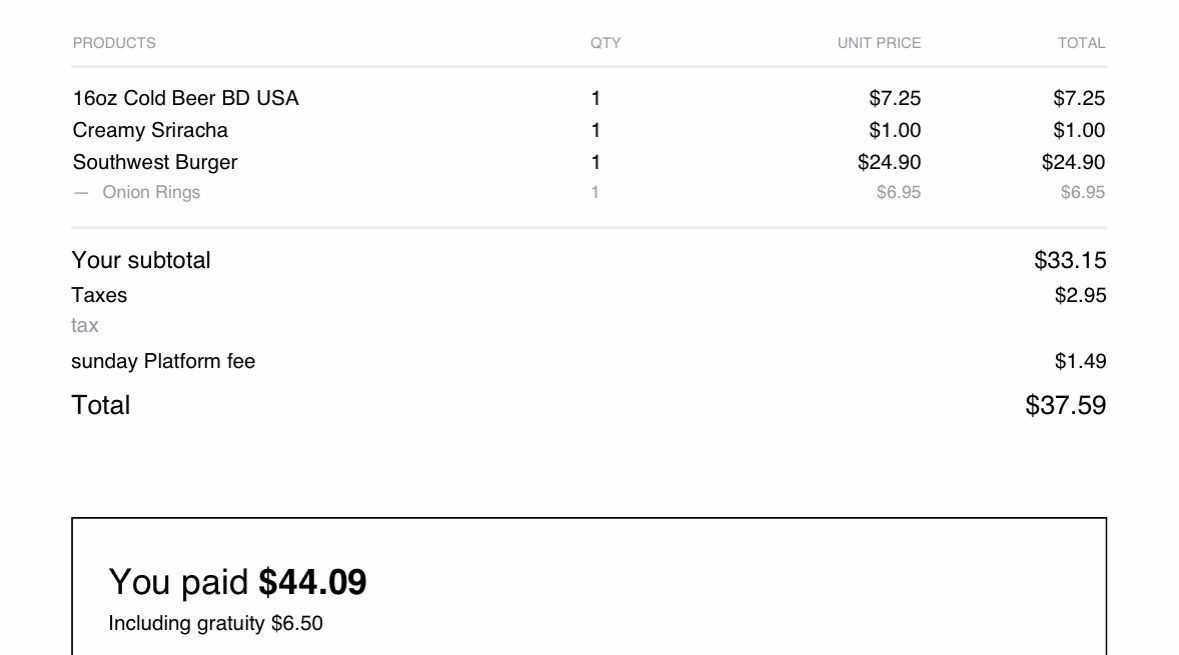Click the gray tax sublabel under Taxes
The width and height of the screenshot is (1179, 655).
coord(85,326)
